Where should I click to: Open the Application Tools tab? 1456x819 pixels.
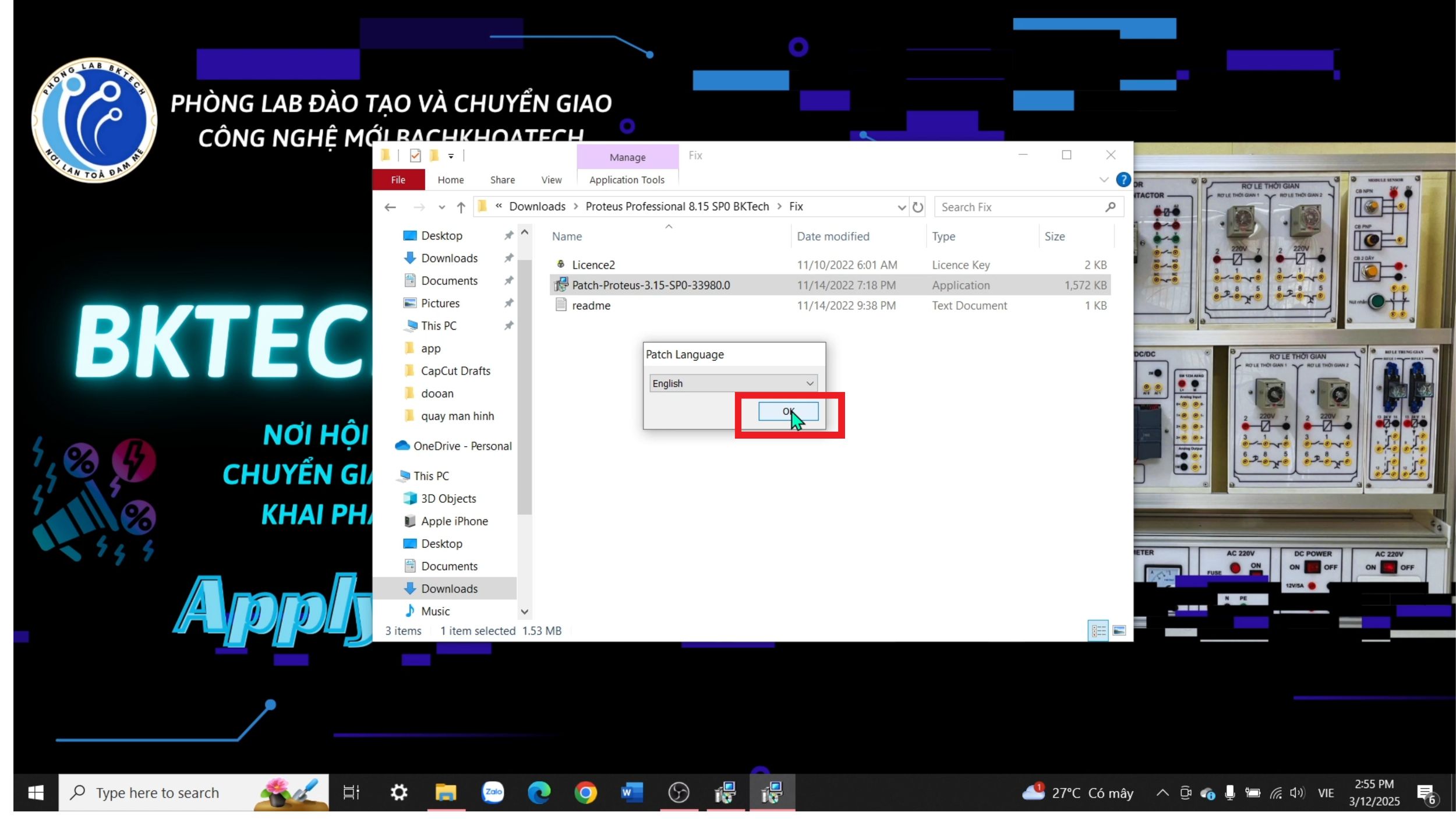click(627, 180)
